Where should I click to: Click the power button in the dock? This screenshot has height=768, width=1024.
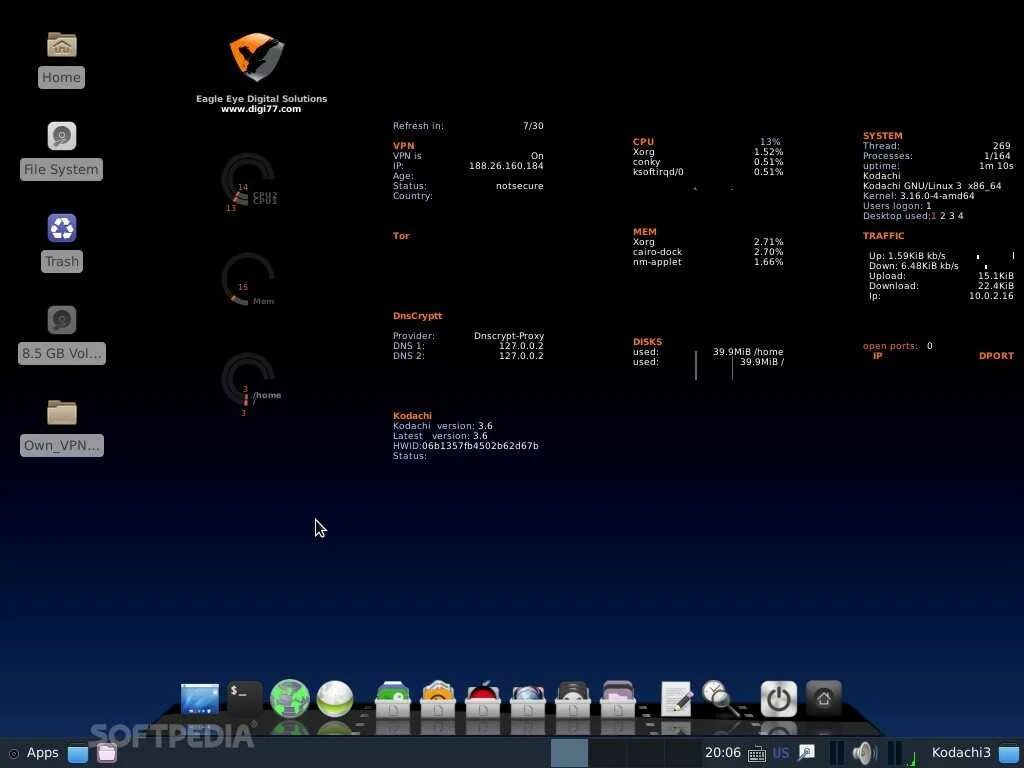778,699
